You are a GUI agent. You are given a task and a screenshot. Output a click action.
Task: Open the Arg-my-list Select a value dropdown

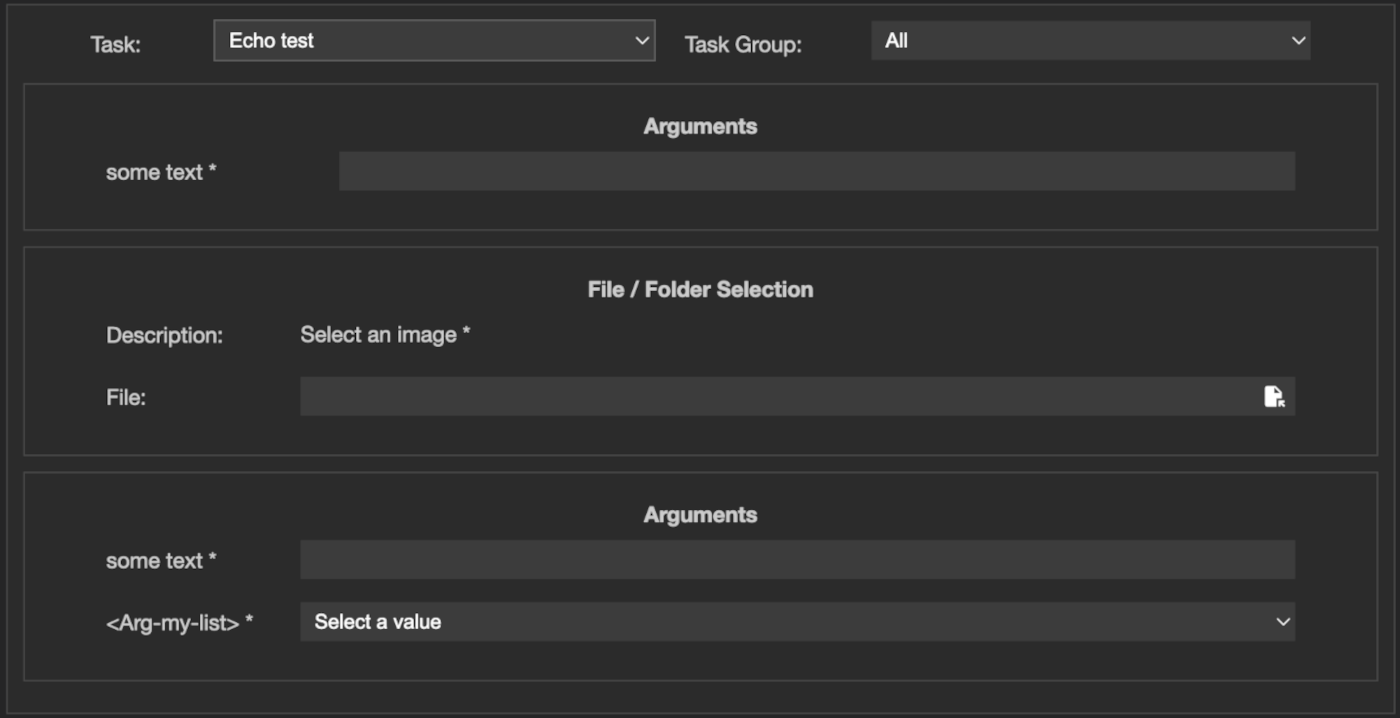(797, 621)
